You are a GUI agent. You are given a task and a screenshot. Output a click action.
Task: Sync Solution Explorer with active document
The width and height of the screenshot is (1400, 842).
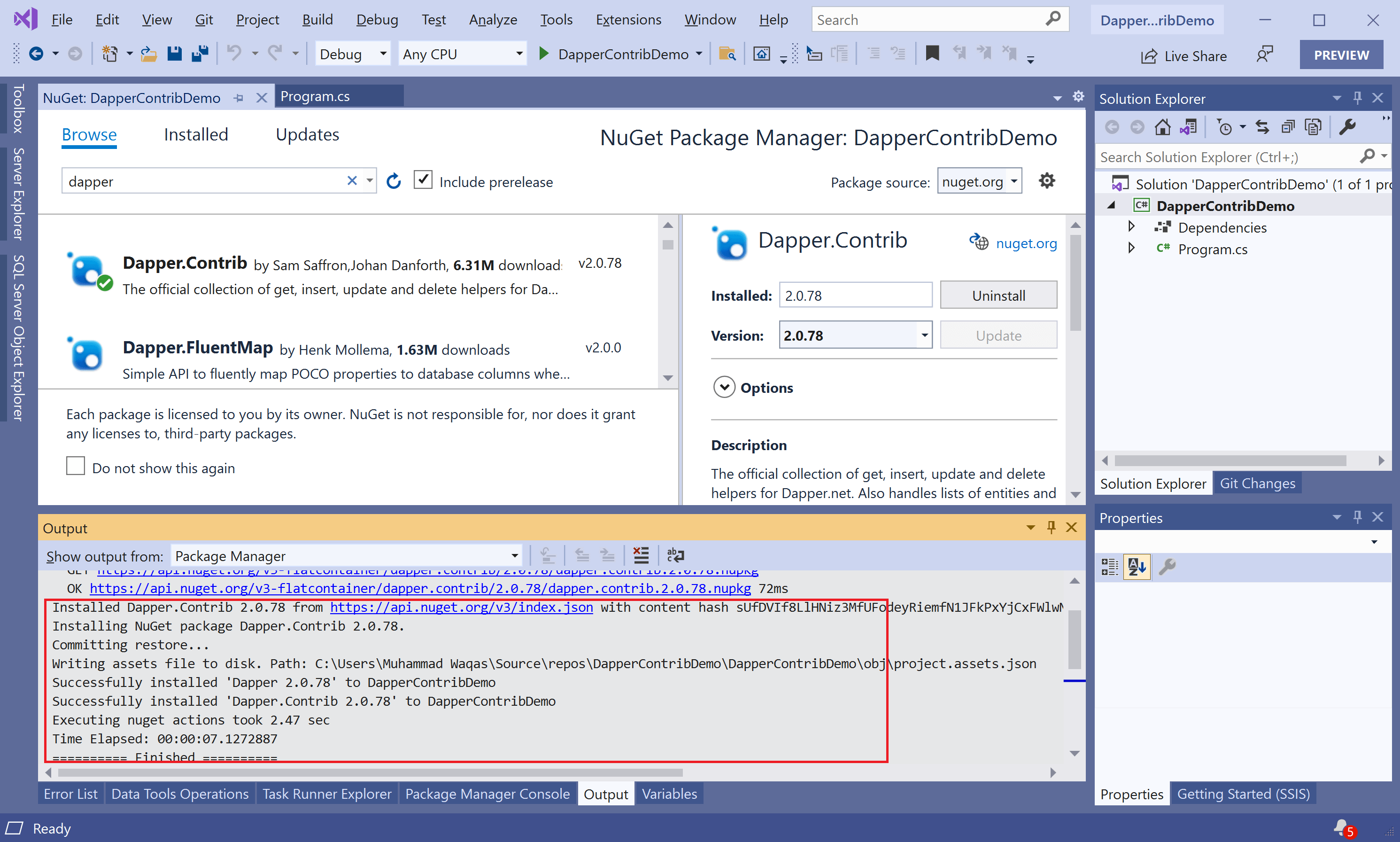(1262, 126)
